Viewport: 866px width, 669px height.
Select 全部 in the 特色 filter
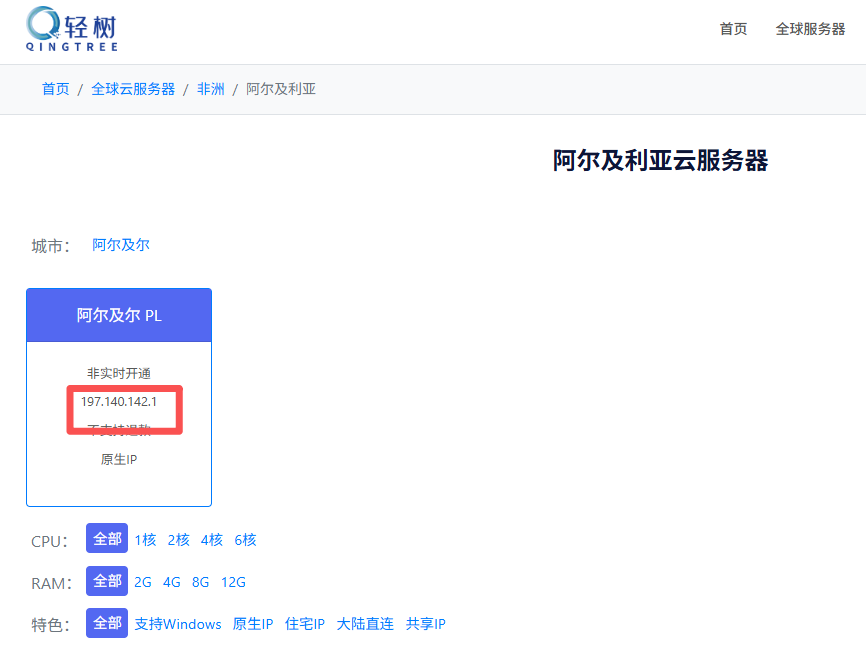point(107,623)
